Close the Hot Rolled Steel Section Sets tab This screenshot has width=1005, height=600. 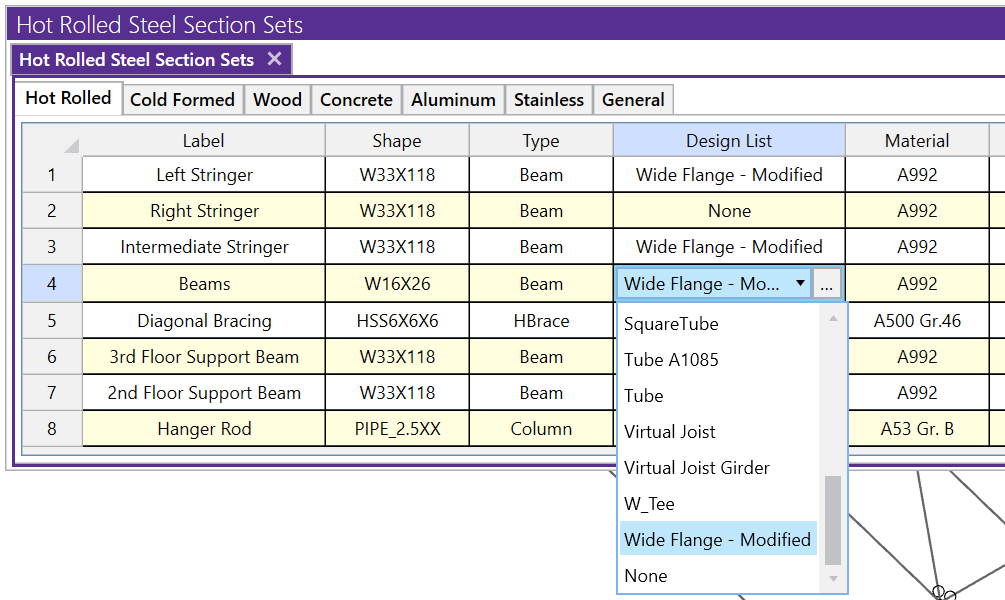(x=274, y=59)
